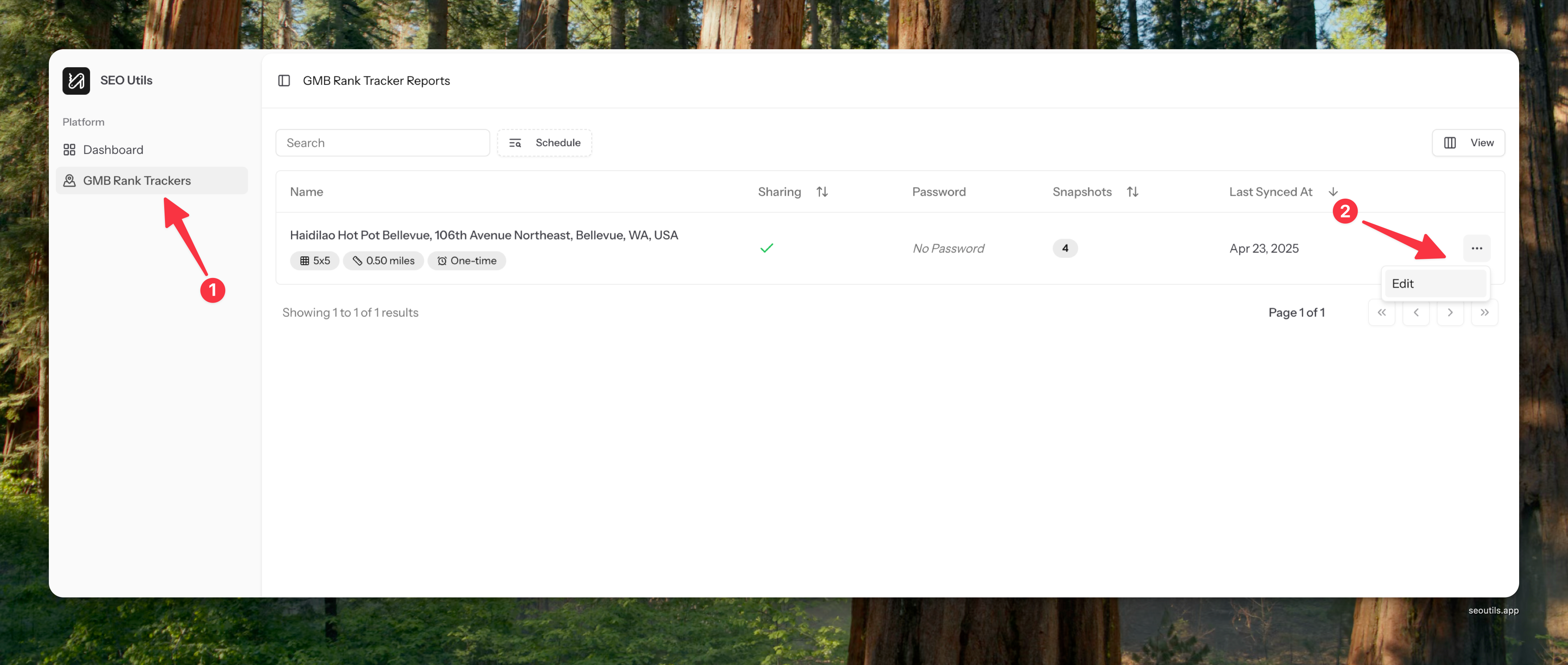1568x665 pixels.
Task: Click into the Search field
Action: pos(382,143)
